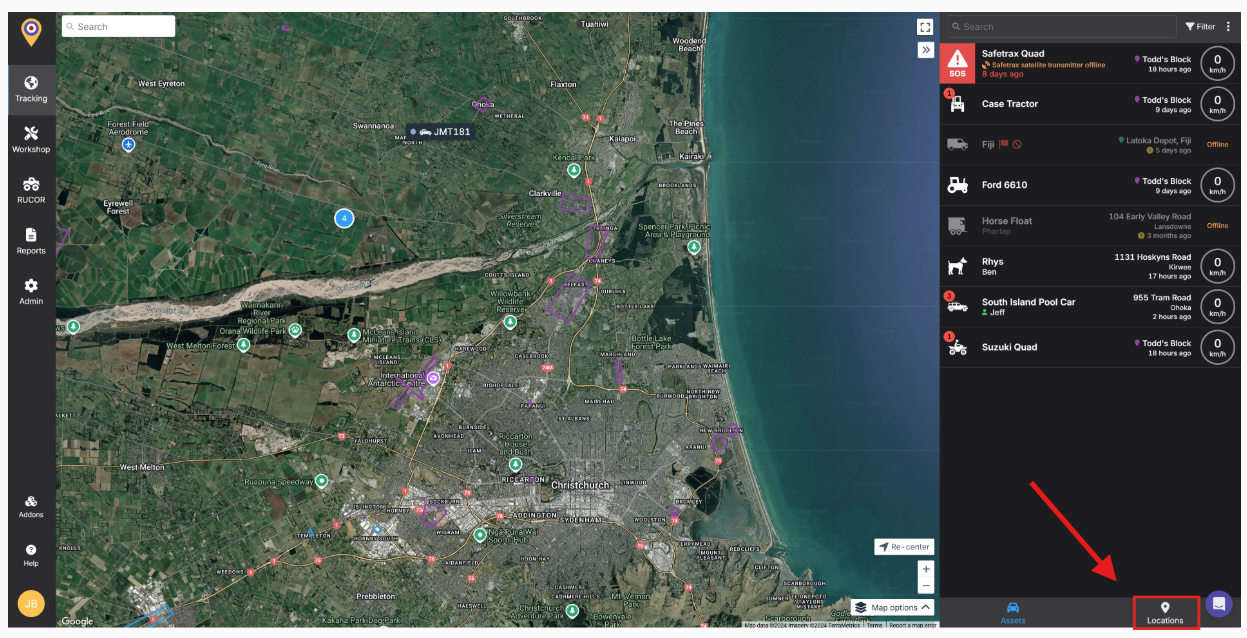This screenshot has height=638, width=1247.
Task: Open the RUCOR sidebar section
Action: [31, 190]
